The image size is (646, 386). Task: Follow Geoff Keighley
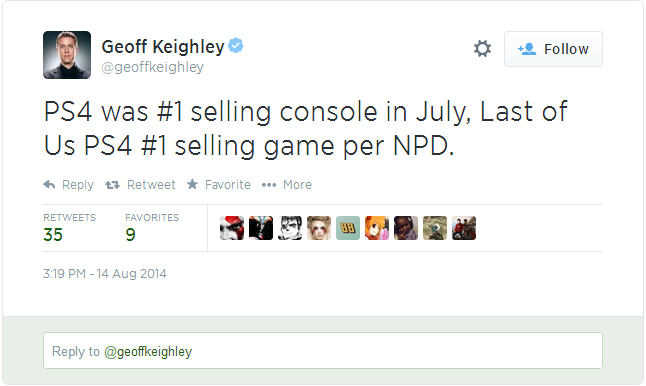(553, 49)
